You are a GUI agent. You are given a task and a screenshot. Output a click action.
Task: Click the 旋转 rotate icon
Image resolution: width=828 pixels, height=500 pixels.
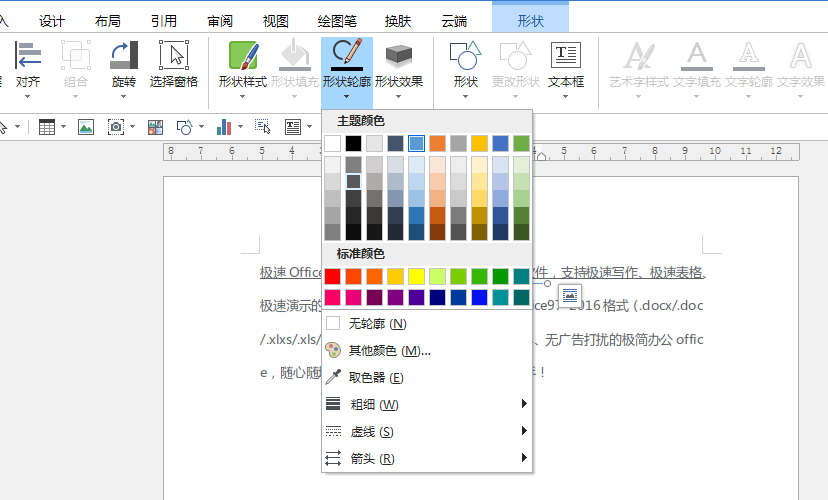click(x=124, y=55)
